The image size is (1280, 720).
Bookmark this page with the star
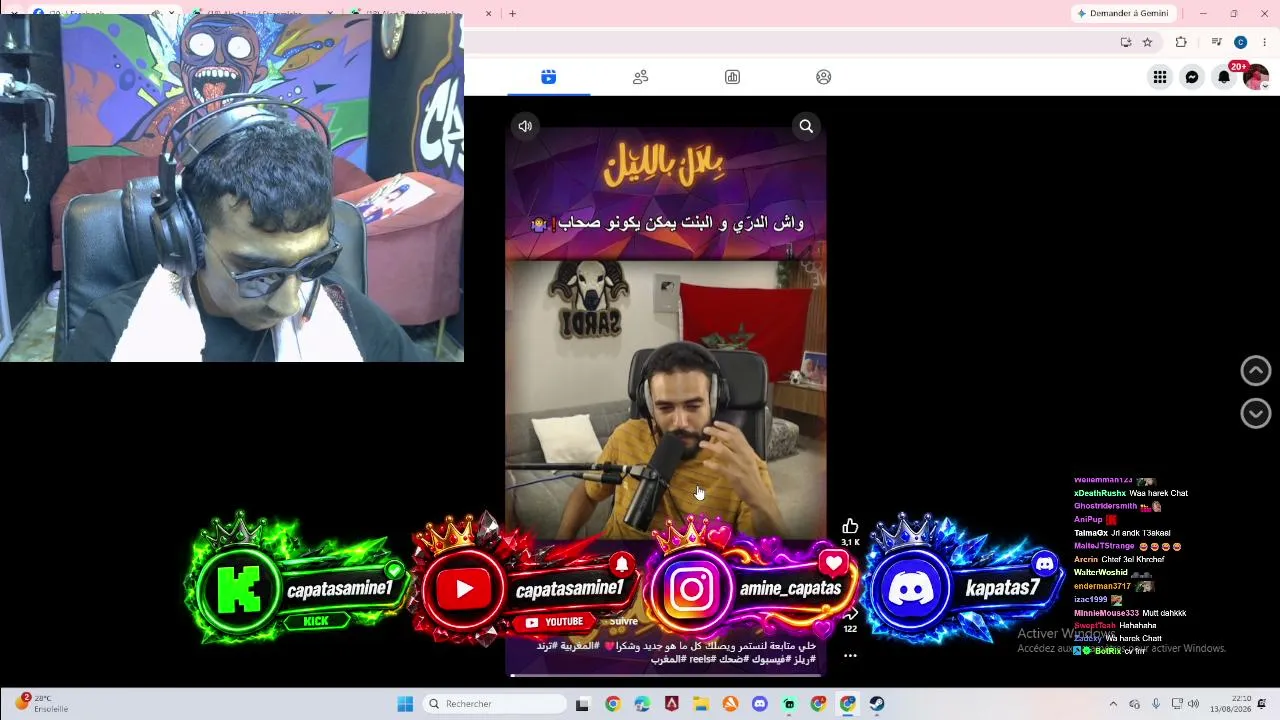1147,42
